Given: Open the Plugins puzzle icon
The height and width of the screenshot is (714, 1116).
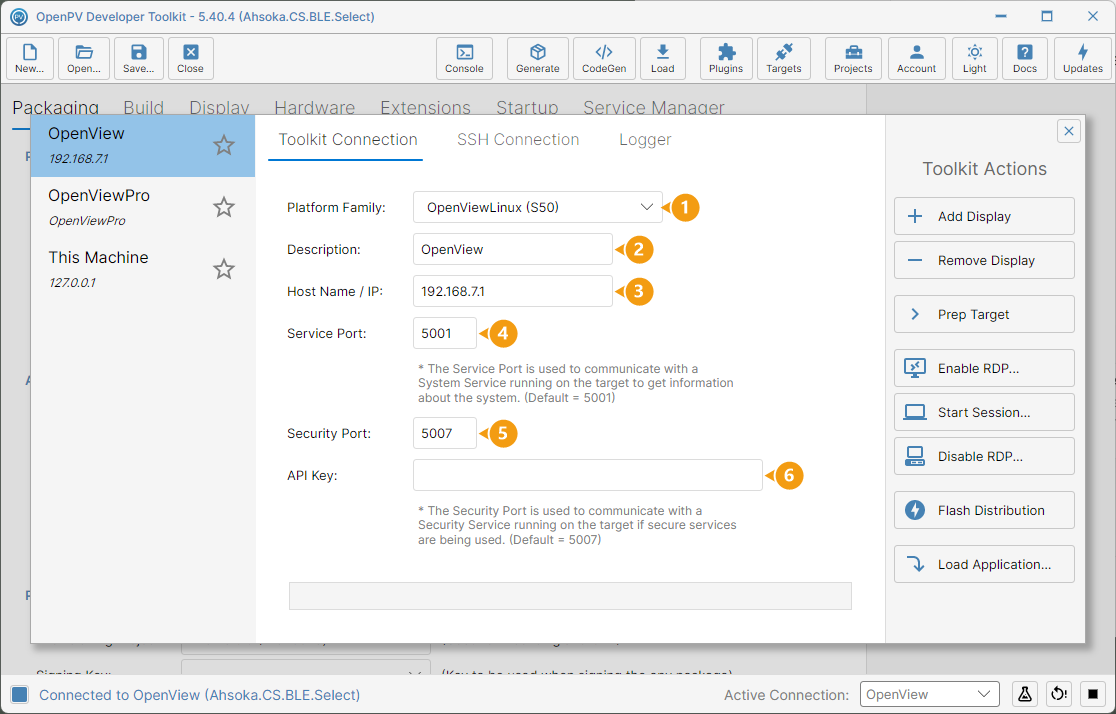Looking at the screenshot, I should [726, 58].
